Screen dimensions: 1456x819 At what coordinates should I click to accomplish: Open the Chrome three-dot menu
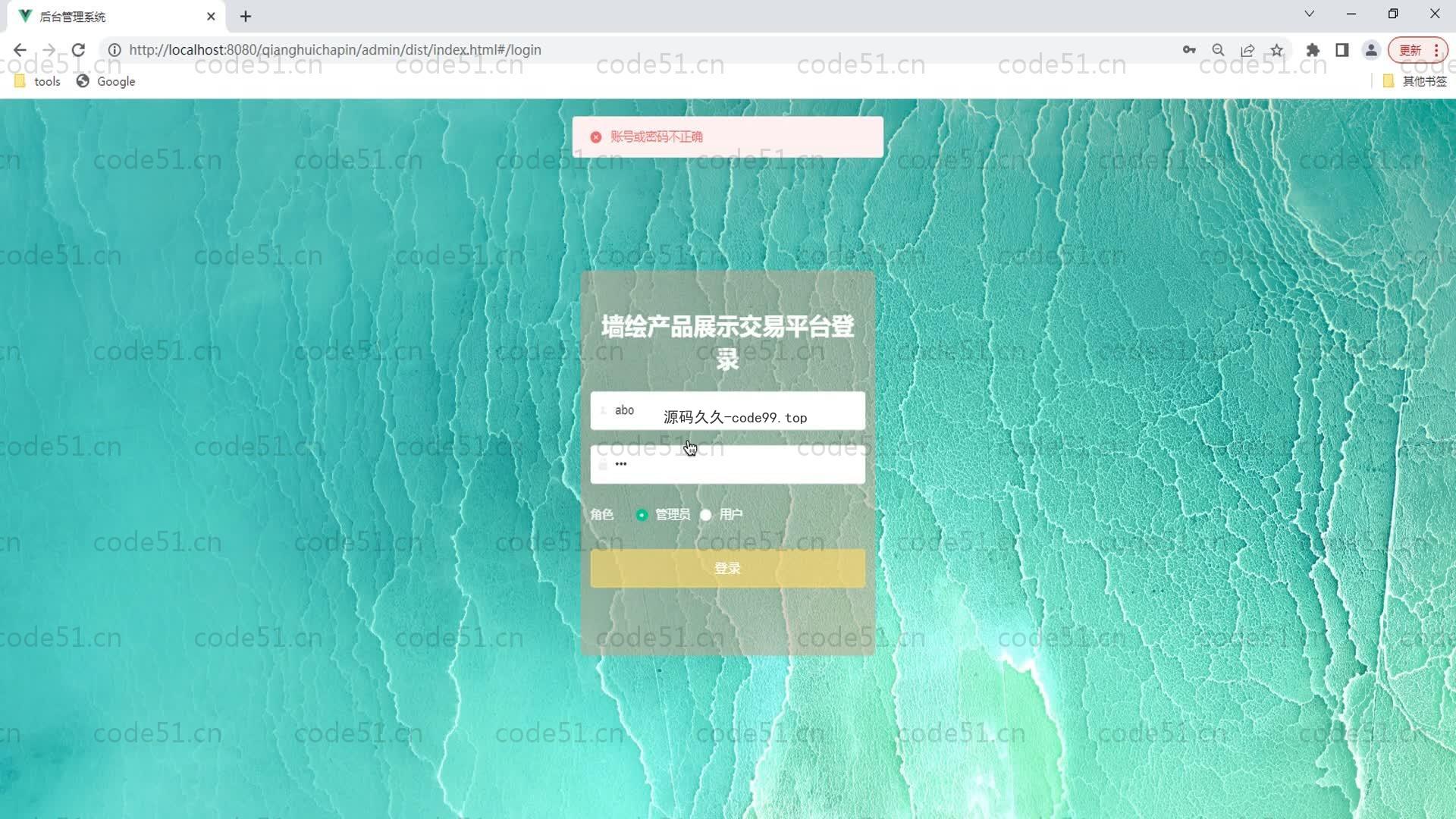click(1436, 50)
